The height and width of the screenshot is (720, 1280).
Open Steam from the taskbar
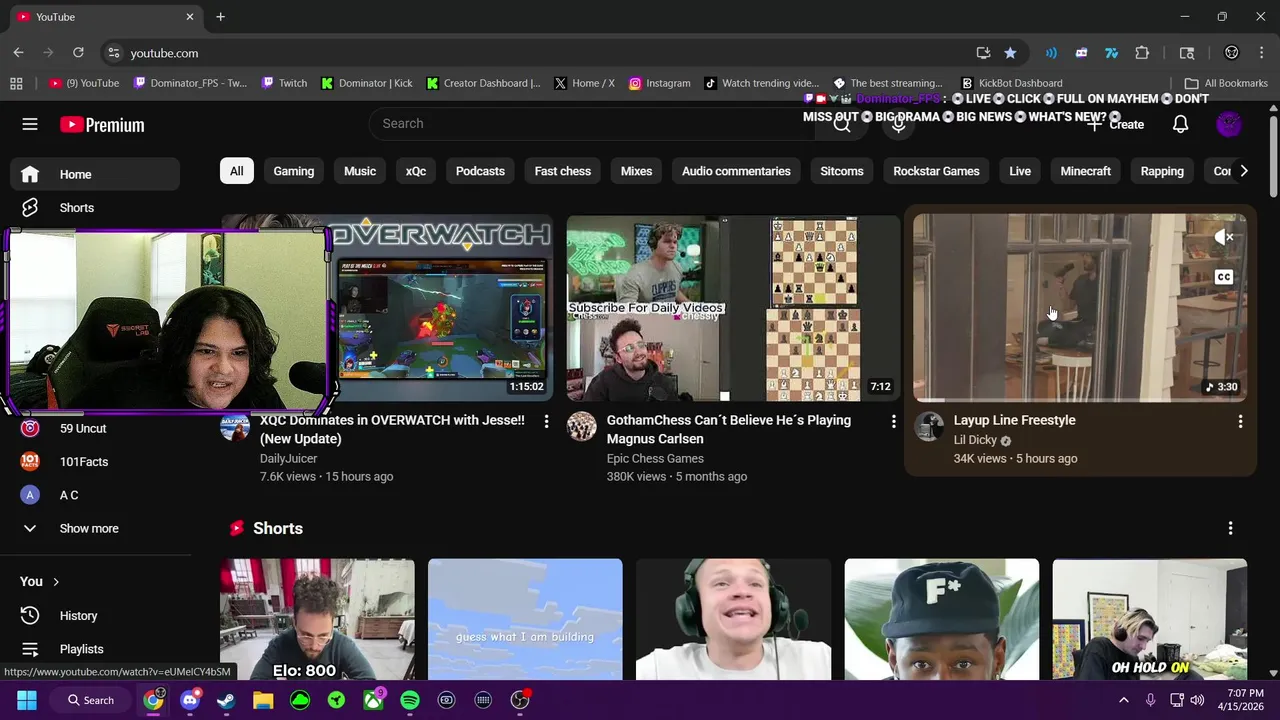[226, 700]
